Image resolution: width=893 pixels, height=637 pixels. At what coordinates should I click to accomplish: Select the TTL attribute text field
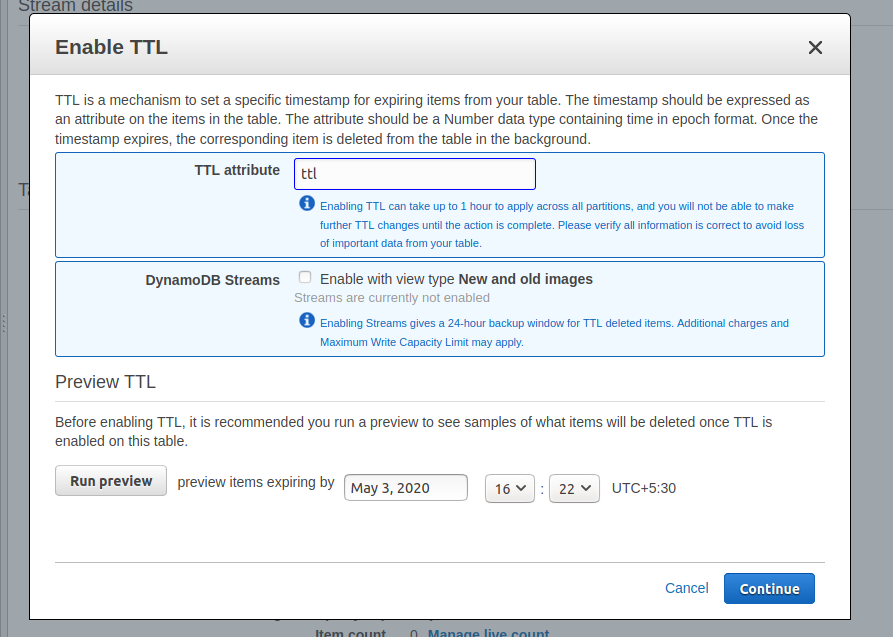(414, 173)
